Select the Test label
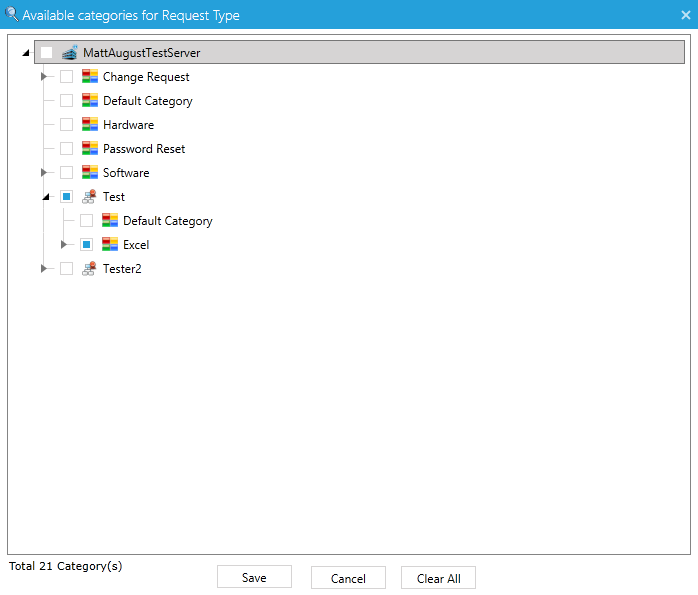This screenshot has height=595, width=698. coord(114,197)
